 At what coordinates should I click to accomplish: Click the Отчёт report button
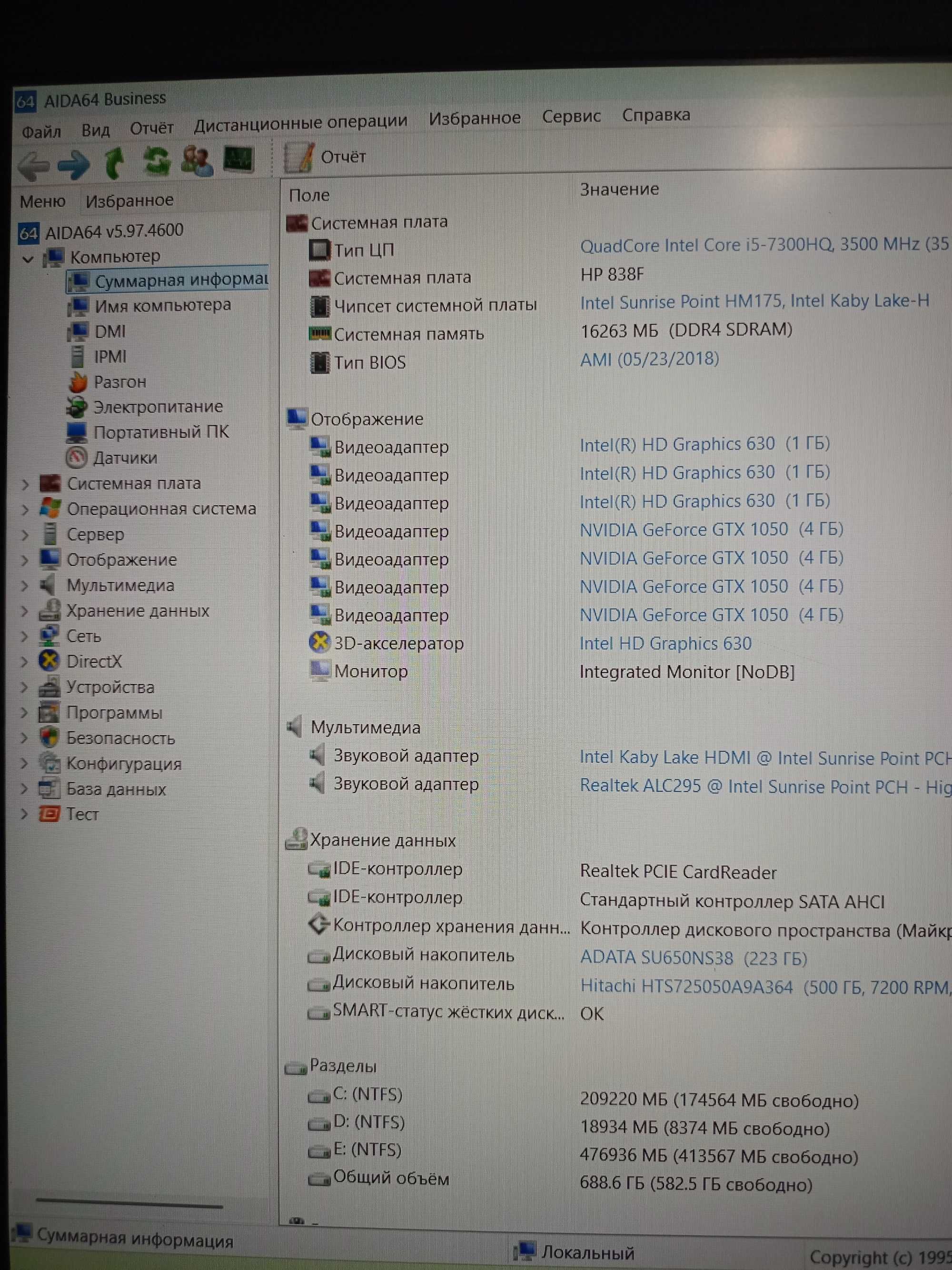point(325,157)
